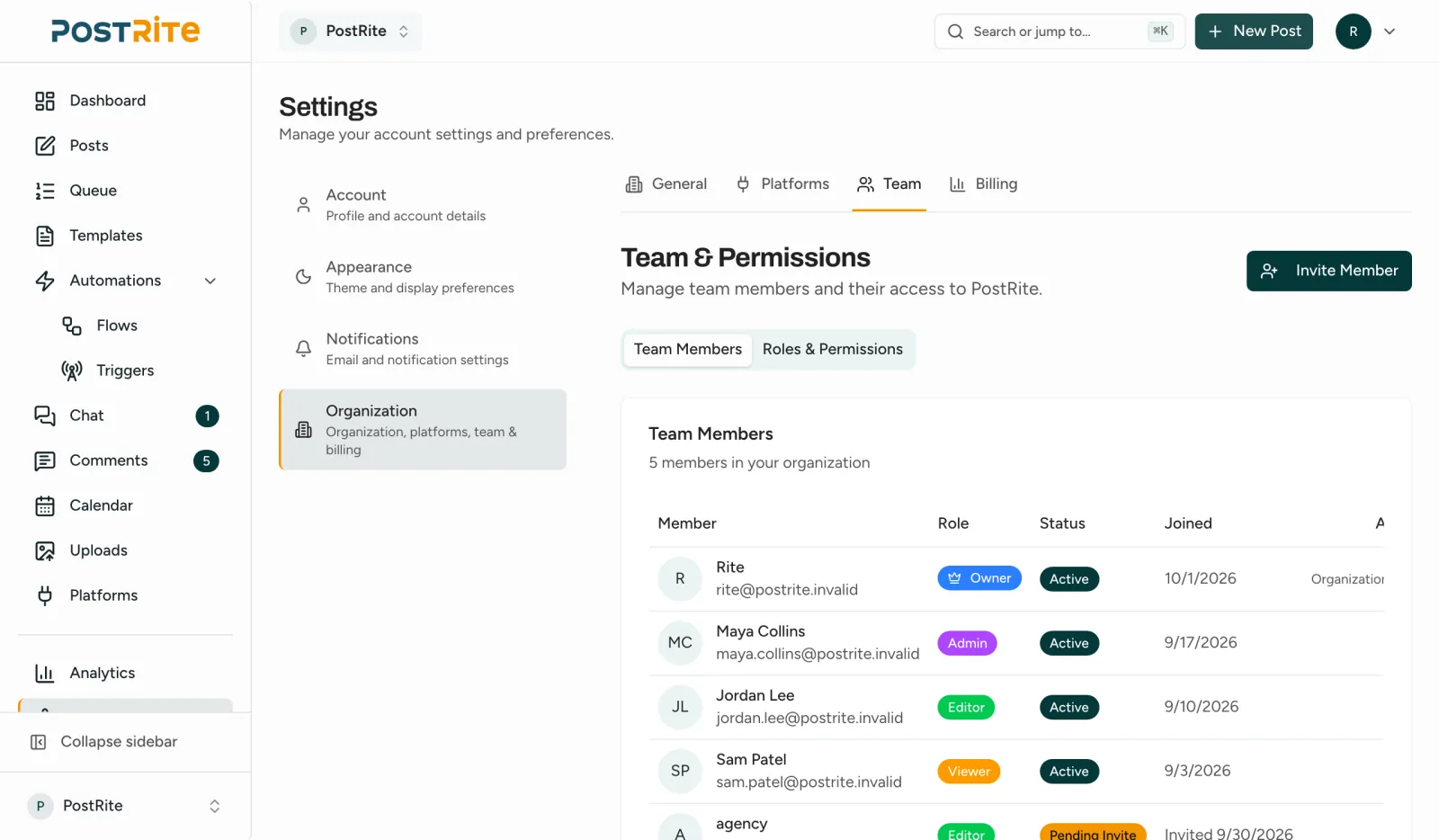
Task: Click the Search or jump to field
Action: click(1060, 31)
